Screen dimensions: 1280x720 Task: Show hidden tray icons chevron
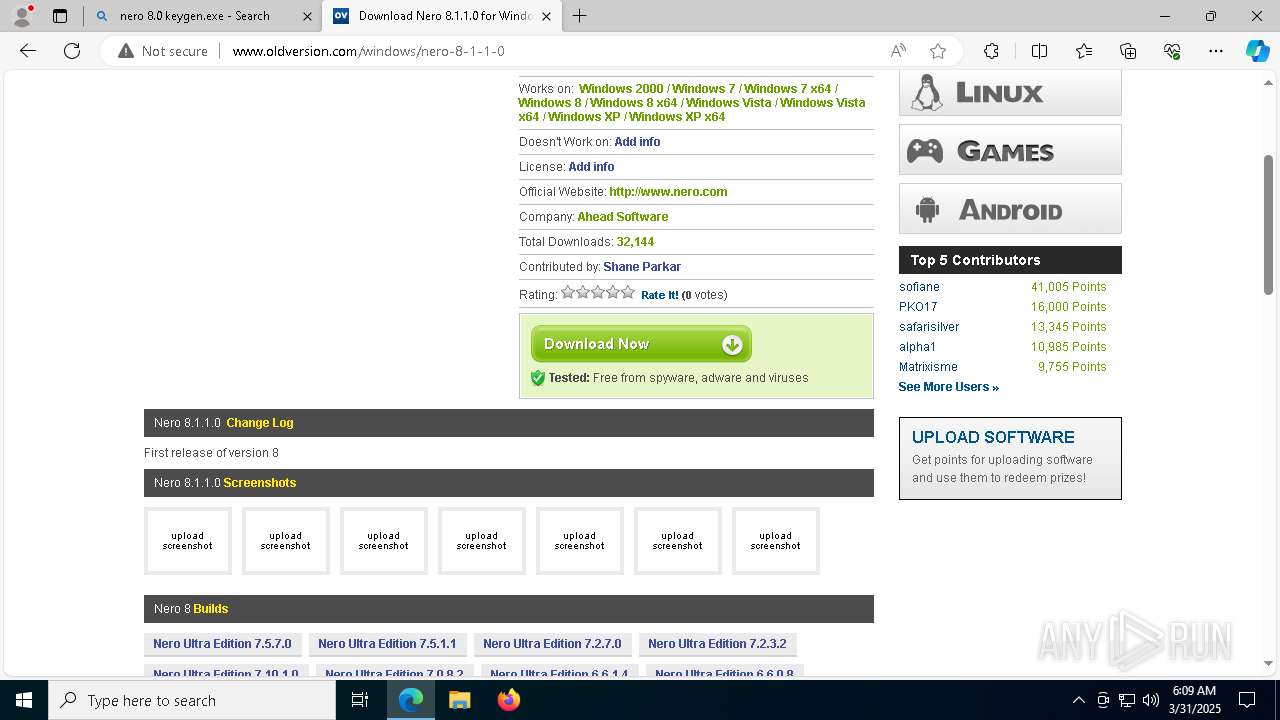(x=1078, y=700)
